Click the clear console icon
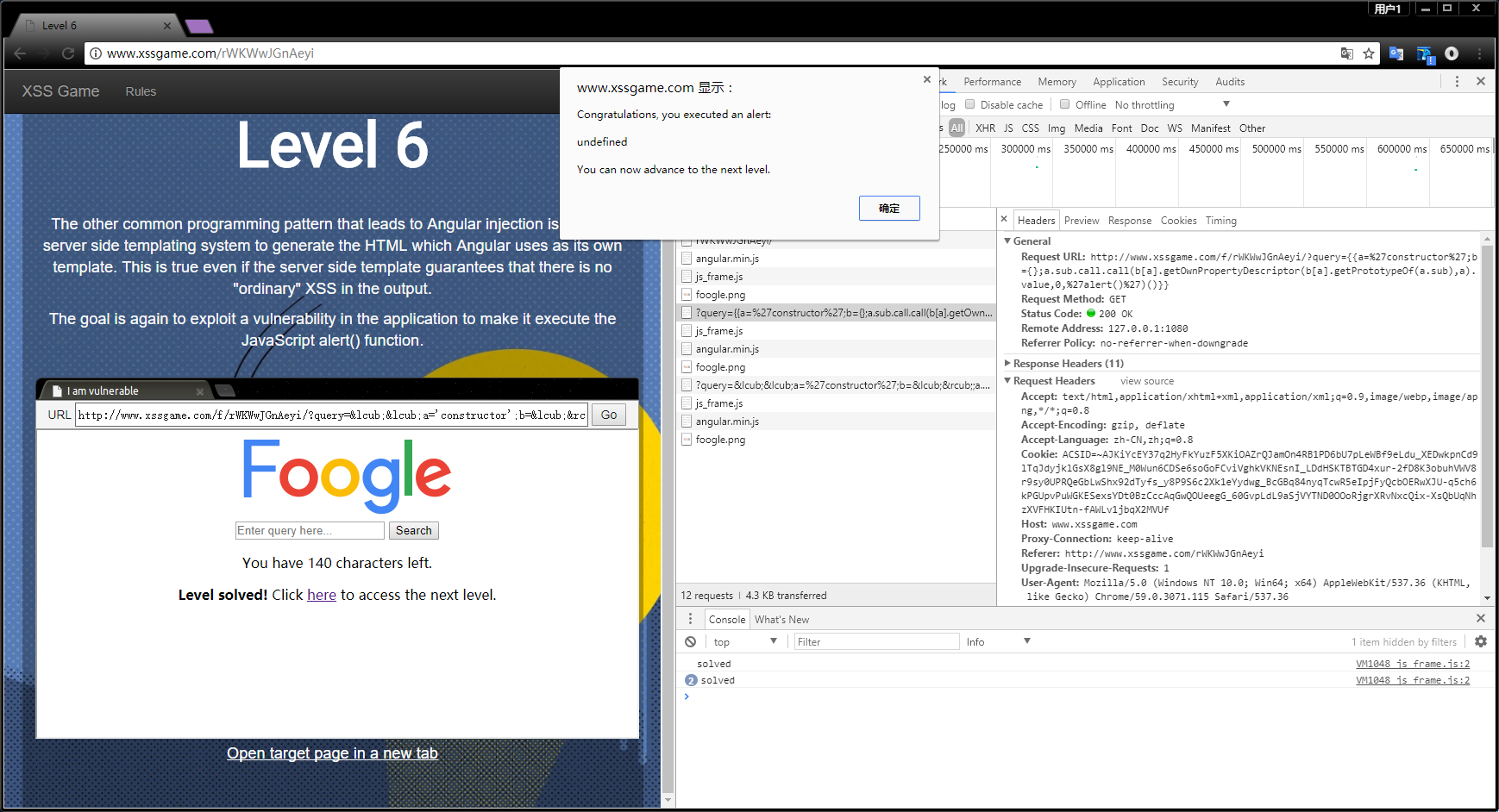The width and height of the screenshot is (1499, 812). point(690,642)
